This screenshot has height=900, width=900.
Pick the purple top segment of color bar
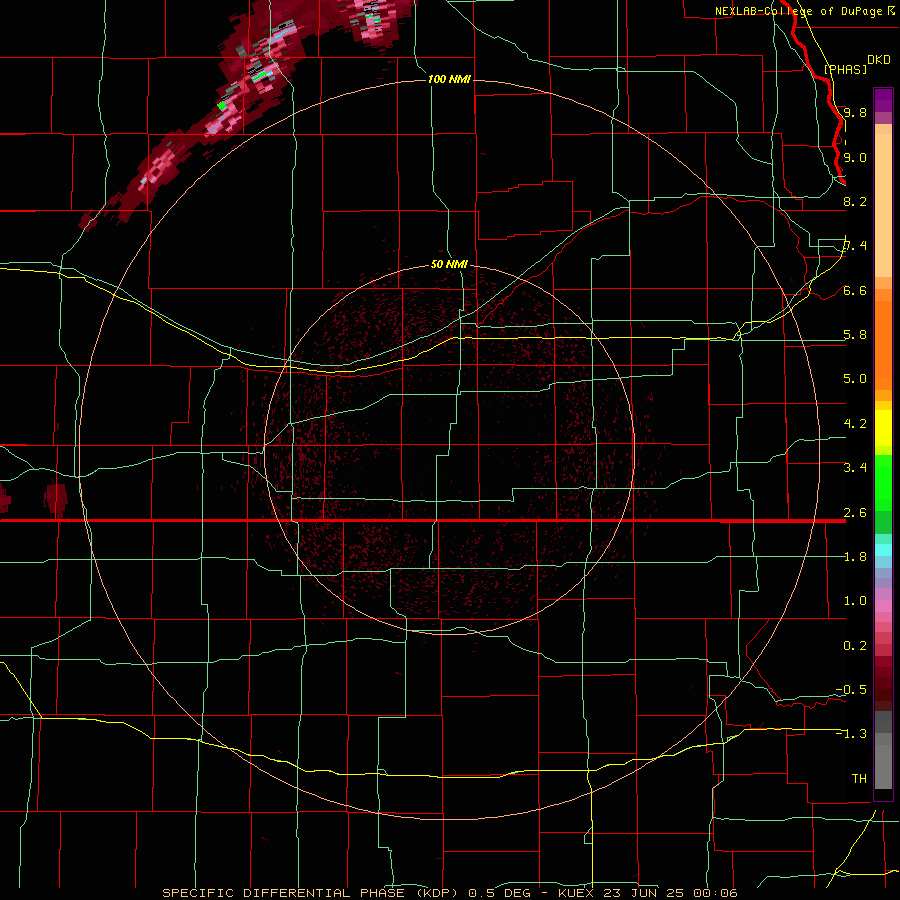click(x=883, y=100)
